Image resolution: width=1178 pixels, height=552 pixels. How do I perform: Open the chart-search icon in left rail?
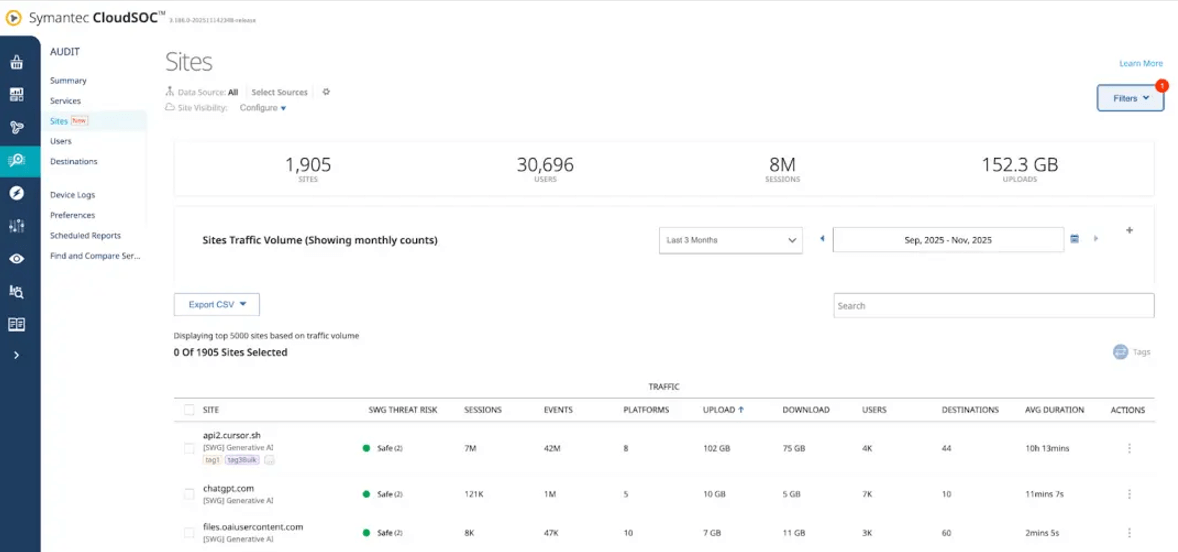coord(17,291)
